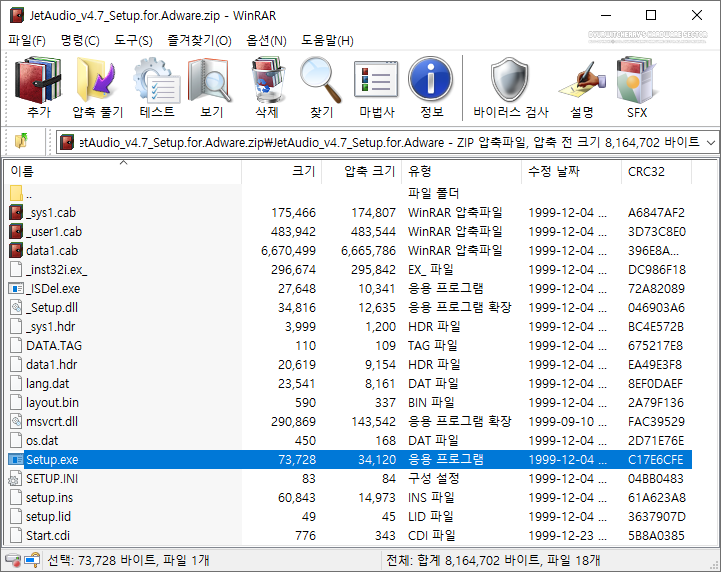Select the setup.ins file row
The image size is (721, 572).
point(348,498)
